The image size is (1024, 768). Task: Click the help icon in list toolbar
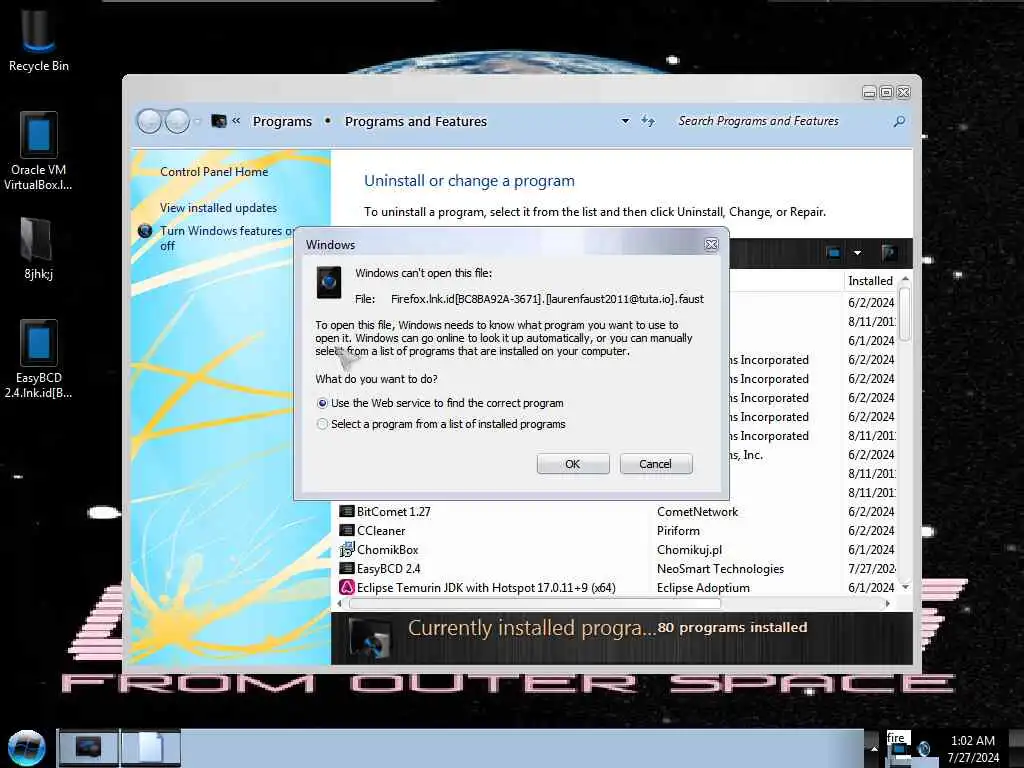point(888,253)
